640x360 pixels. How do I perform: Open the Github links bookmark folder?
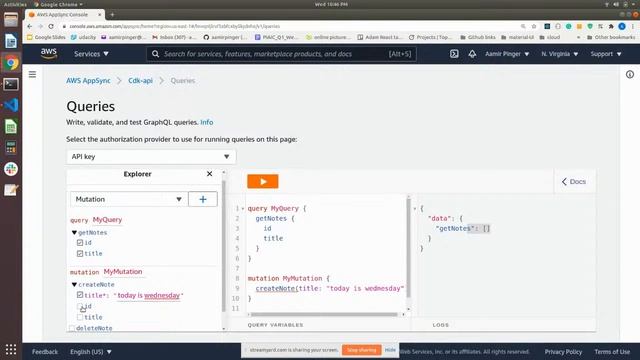(x=478, y=37)
